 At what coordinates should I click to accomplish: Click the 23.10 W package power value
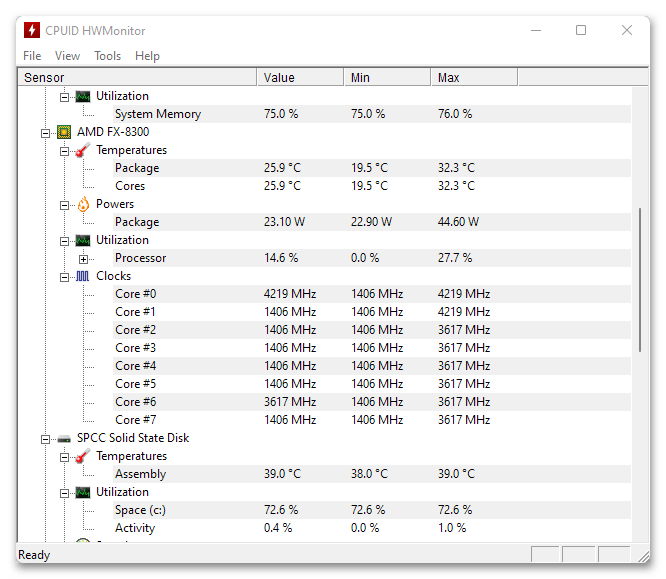tap(284, 222)
